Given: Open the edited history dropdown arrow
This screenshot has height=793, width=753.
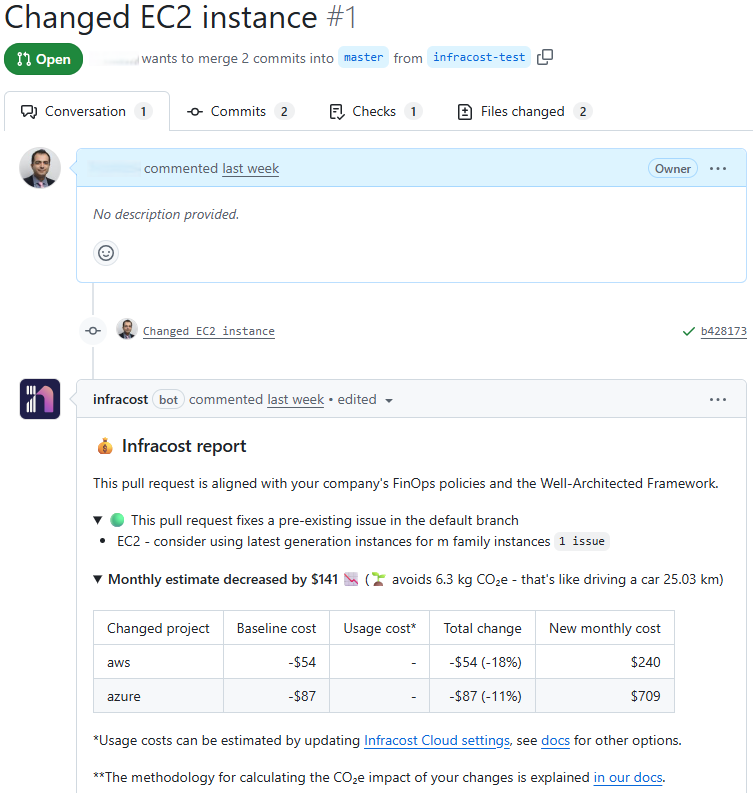Looking at the screenshot, I should pos(389,401).
